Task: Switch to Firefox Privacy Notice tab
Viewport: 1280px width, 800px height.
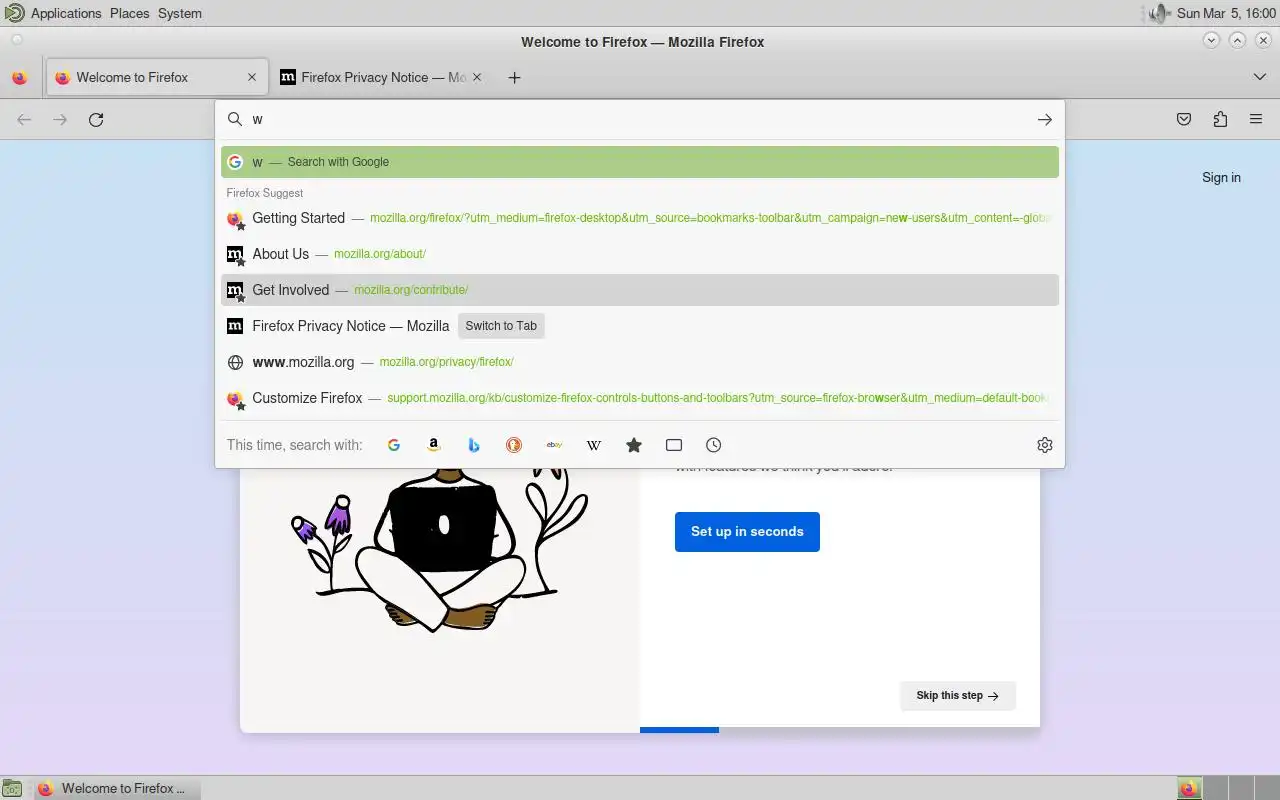Action: pyautogui.click(x=381, y=77)
